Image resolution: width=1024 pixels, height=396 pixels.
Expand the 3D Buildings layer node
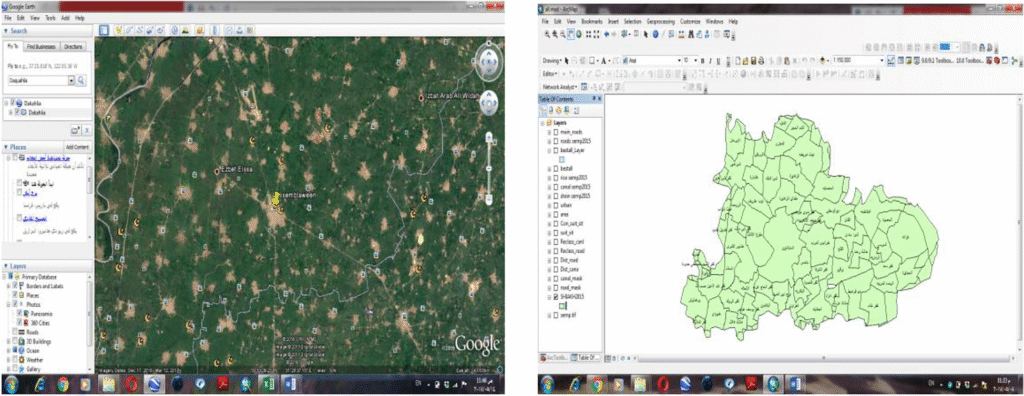pyautogui.click(x=8, y=341)
